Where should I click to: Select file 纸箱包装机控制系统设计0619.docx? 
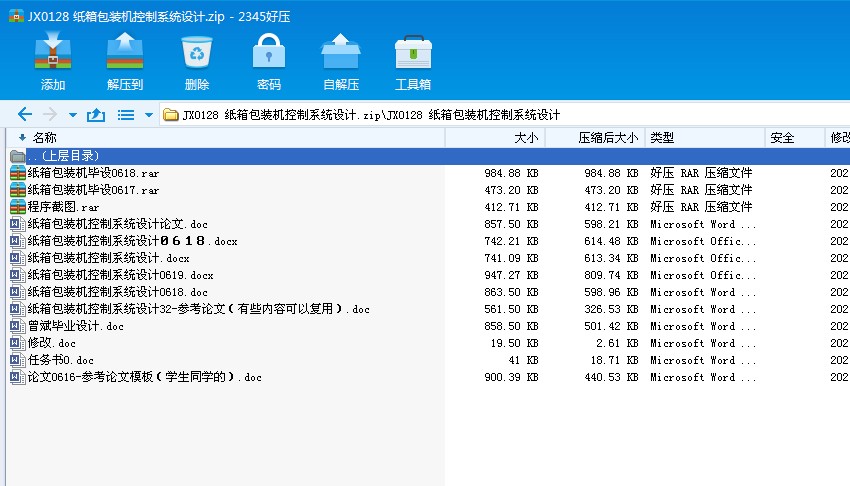120,275
